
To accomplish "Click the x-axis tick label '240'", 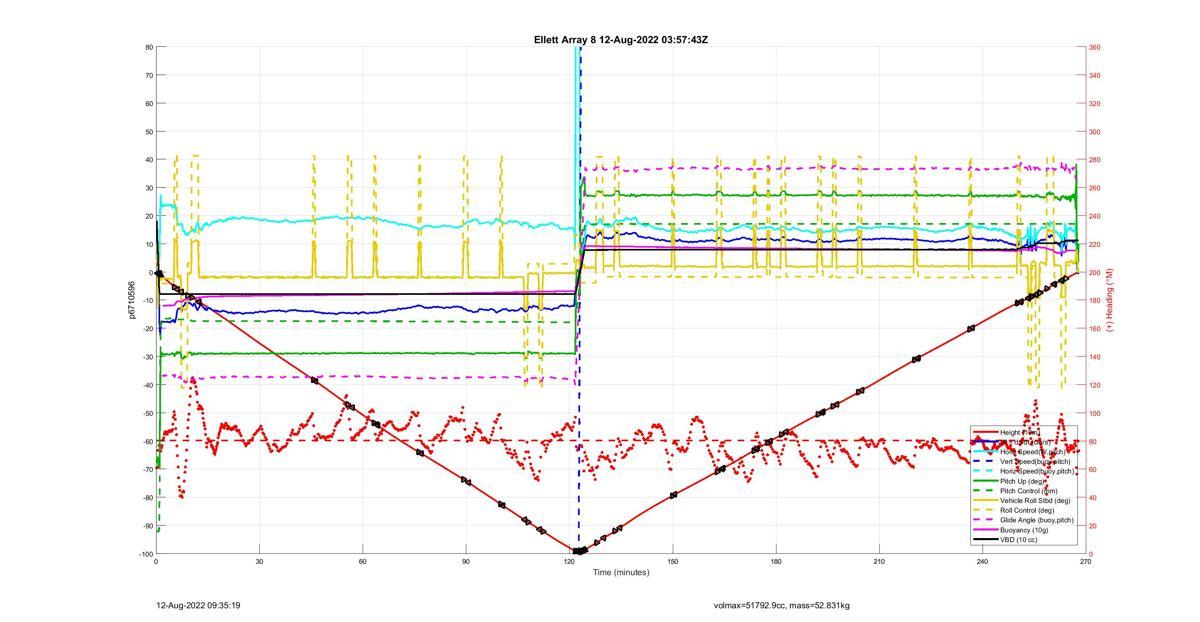I will pos(982,562).
